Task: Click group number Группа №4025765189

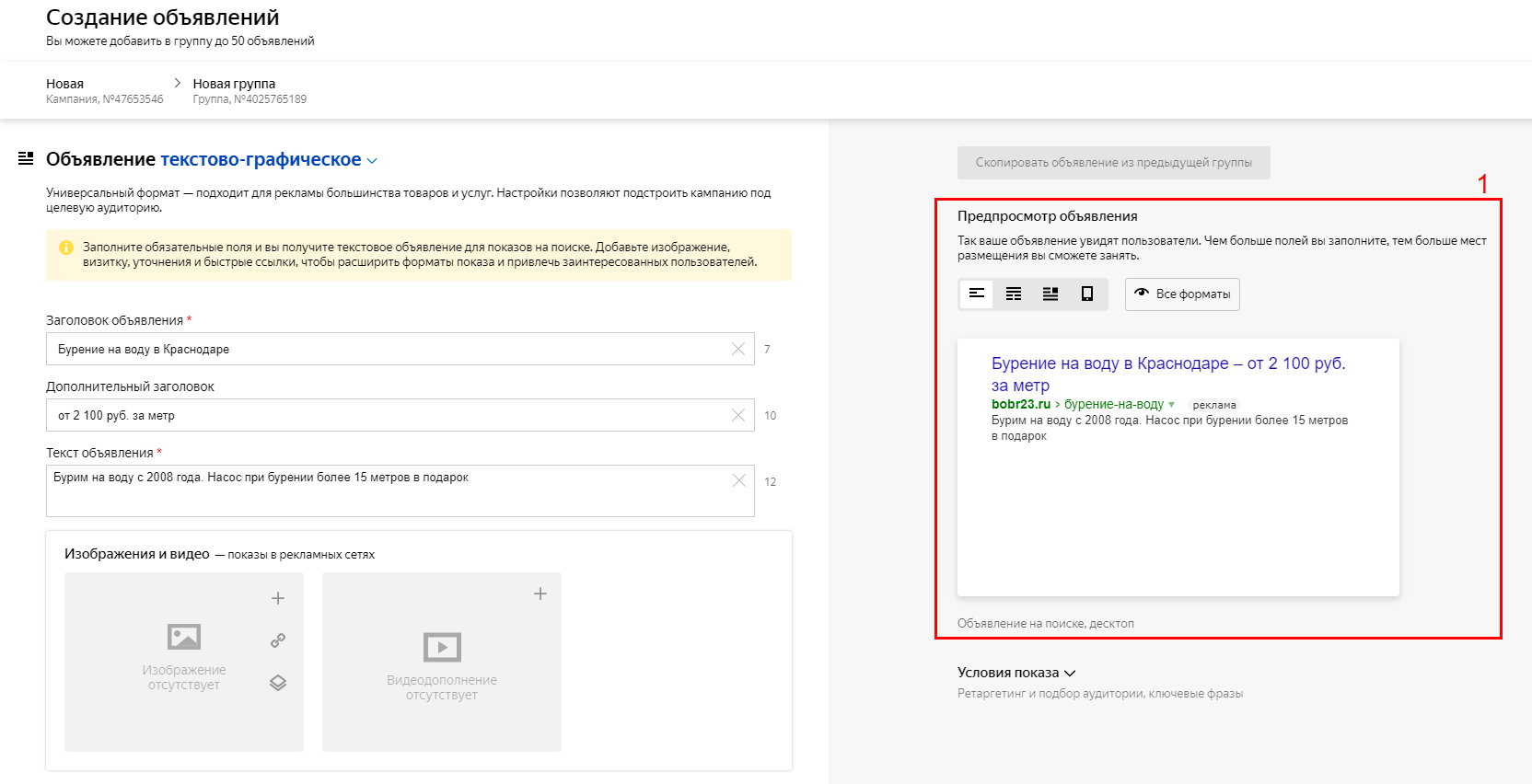Action: point(250,99)
